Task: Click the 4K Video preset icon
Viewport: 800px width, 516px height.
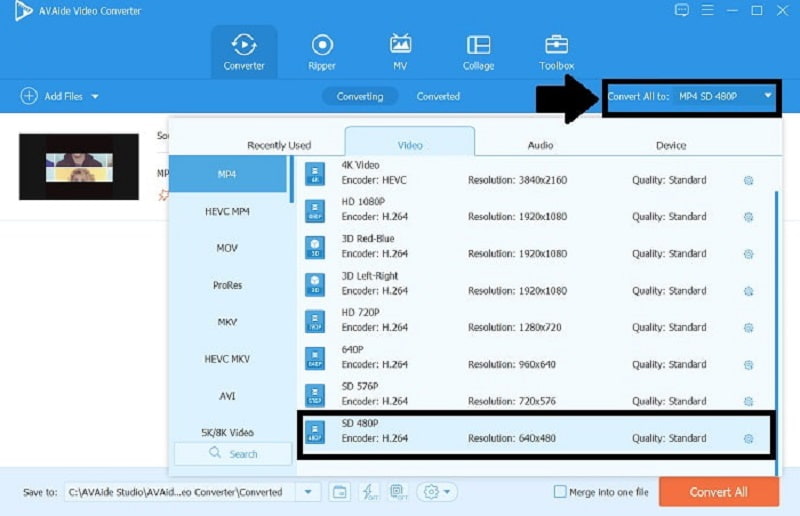Action: pyautogui.click(x=315, y=174)
